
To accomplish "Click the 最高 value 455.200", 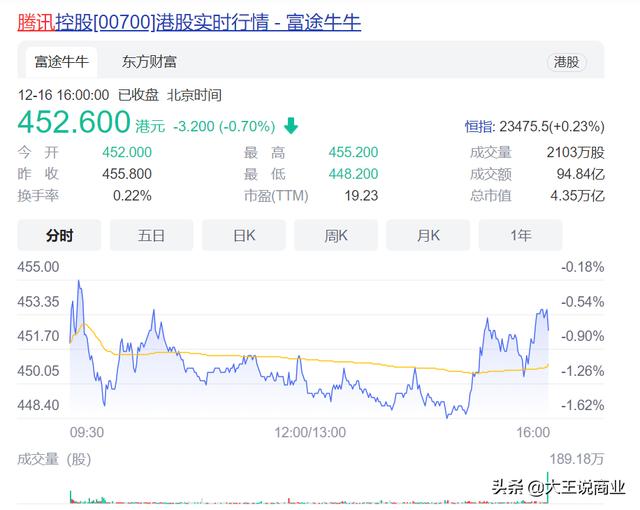I will pos(353,152).
